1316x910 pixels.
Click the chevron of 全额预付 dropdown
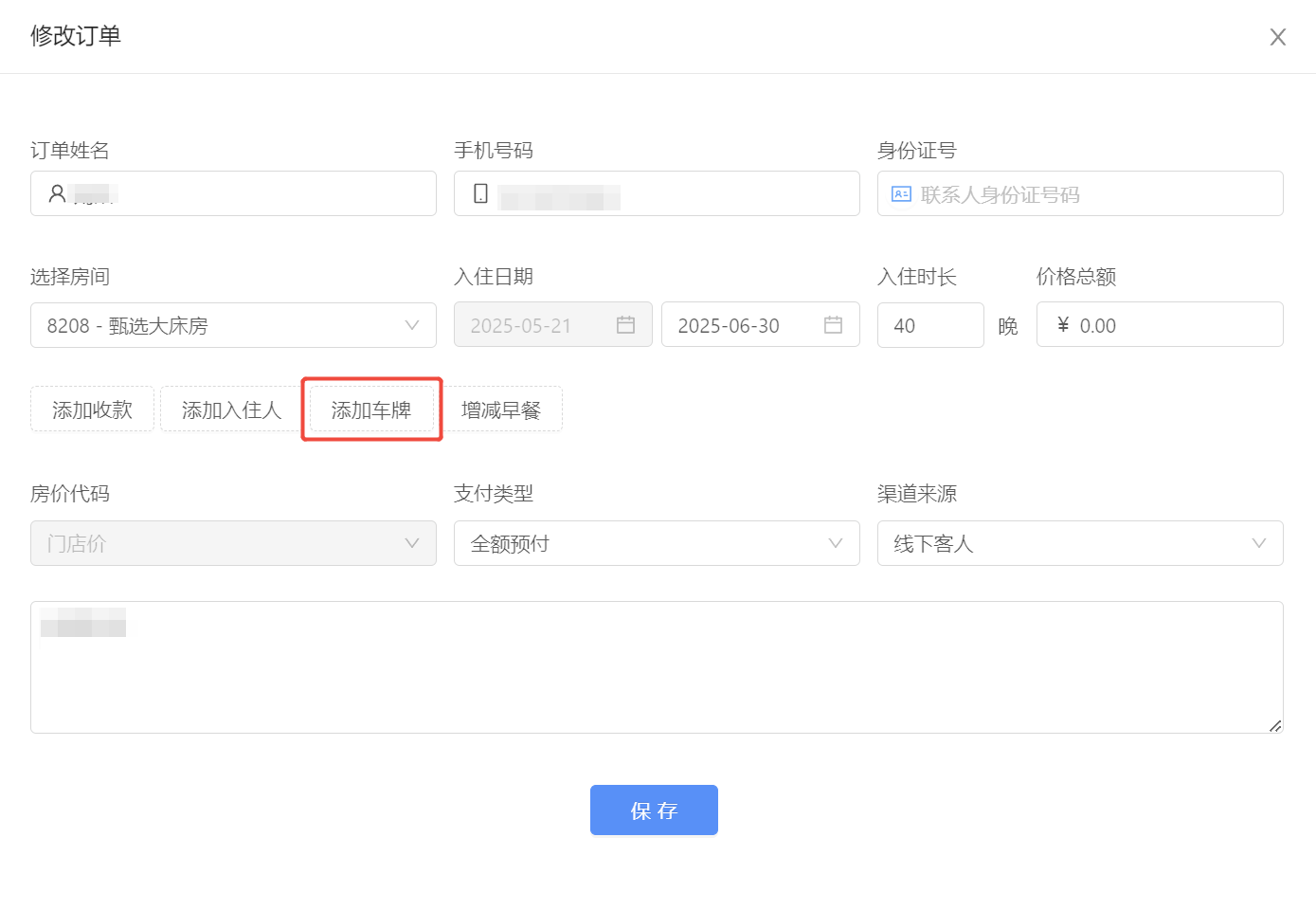(x=836, y=543)
